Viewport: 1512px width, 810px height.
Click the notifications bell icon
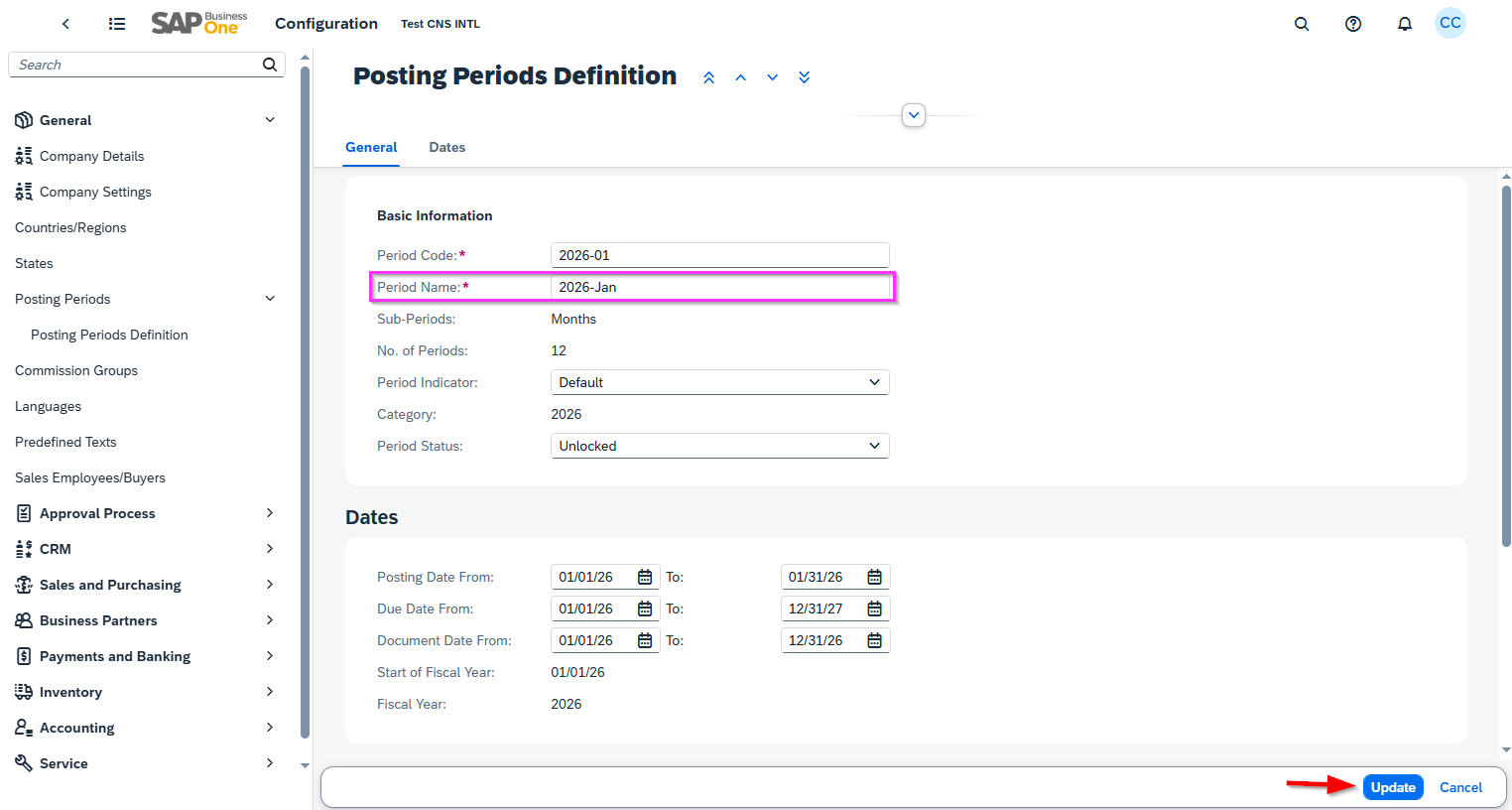[x=1404, y=23]
